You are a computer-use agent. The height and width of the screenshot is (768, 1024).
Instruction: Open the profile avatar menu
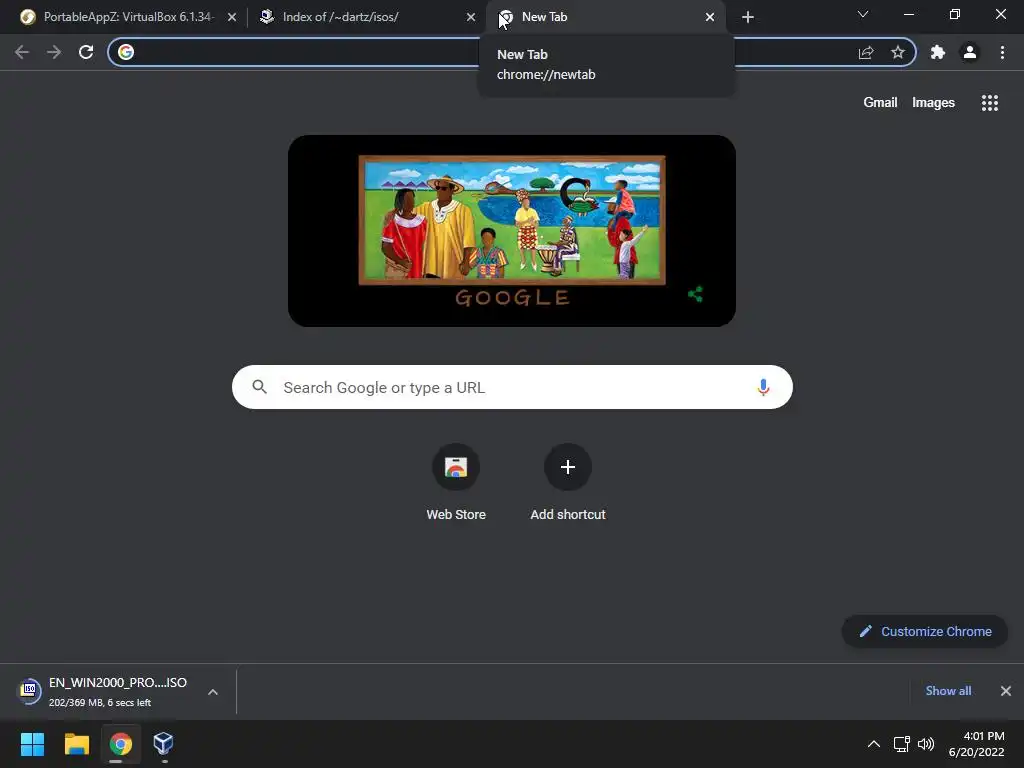point(970,52)
